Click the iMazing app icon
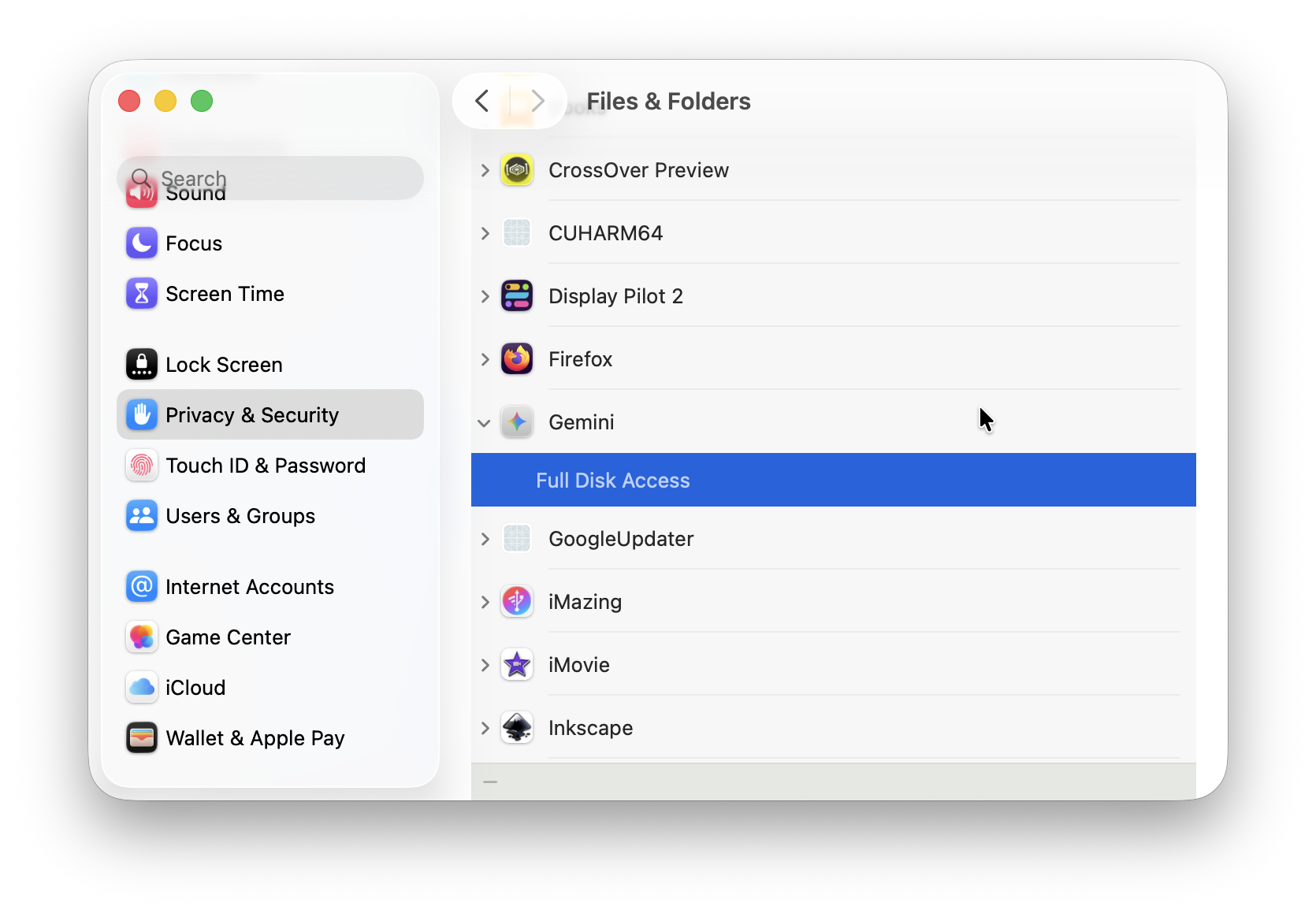1316x917 pixels. click(517, 601)
